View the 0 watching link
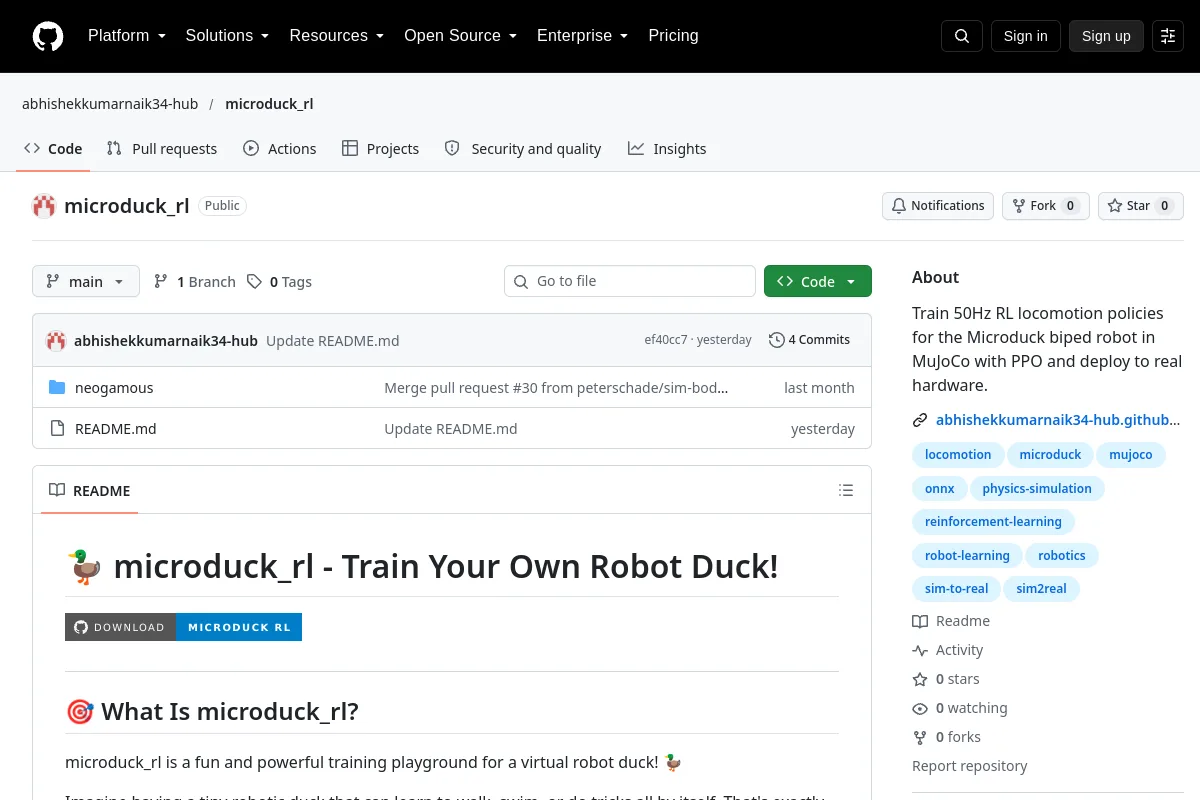This screenshot has width=1200, height=800. (x=960, y=708)
